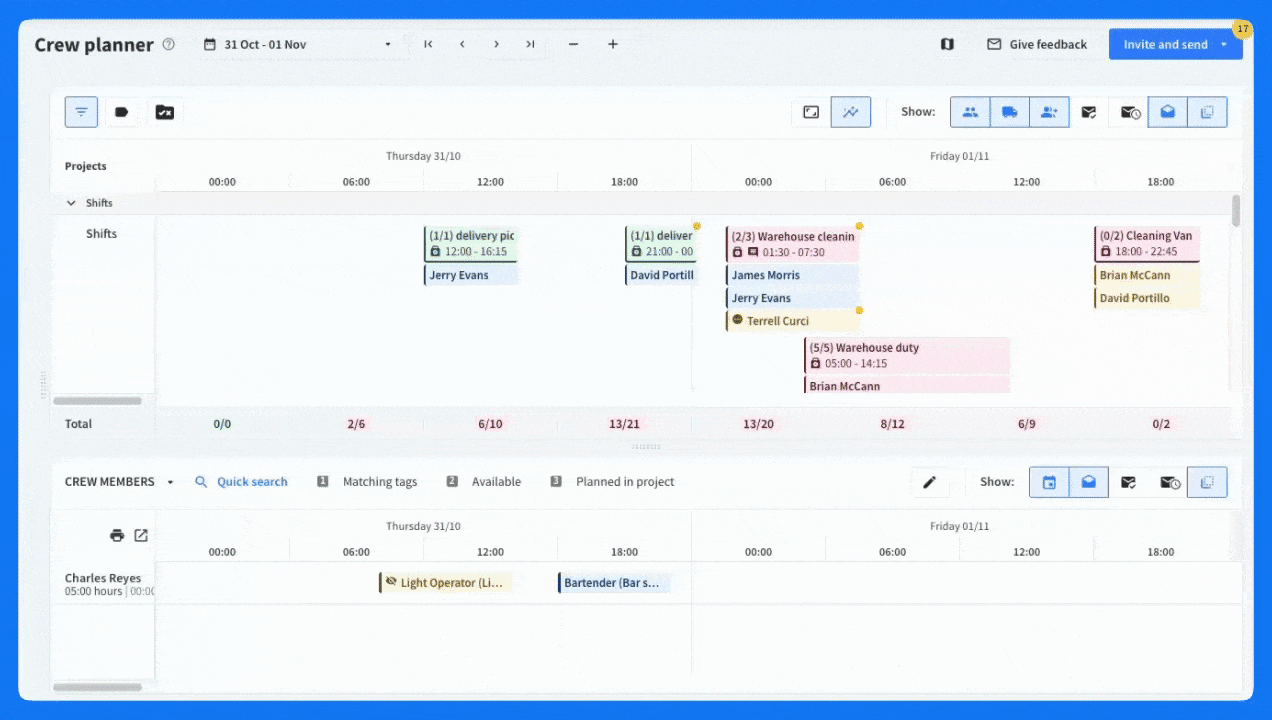1272x720 pixels.
Task: Click the status icon beside Terrell Curci
Action: coord(738,320)
